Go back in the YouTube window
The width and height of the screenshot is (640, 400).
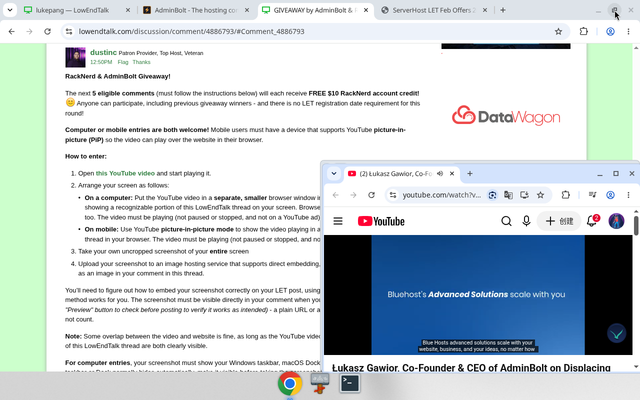[336, 195]
